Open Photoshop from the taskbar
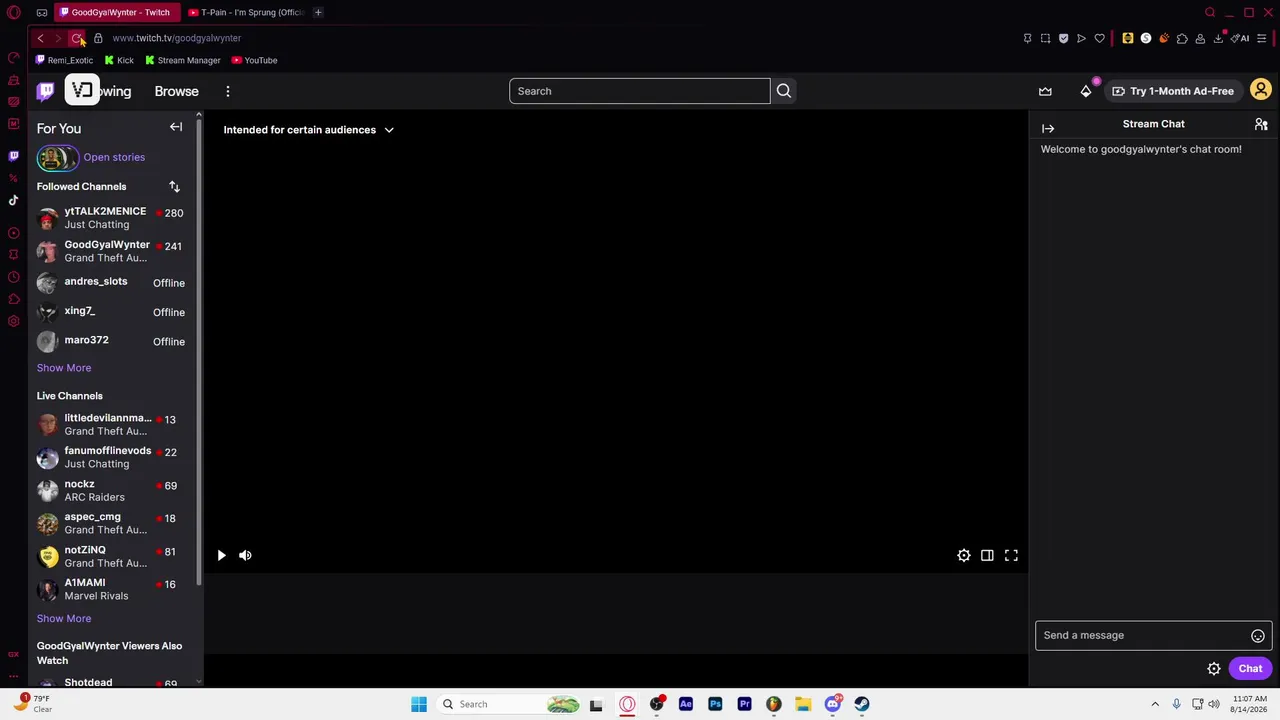 tap(715, 704)
